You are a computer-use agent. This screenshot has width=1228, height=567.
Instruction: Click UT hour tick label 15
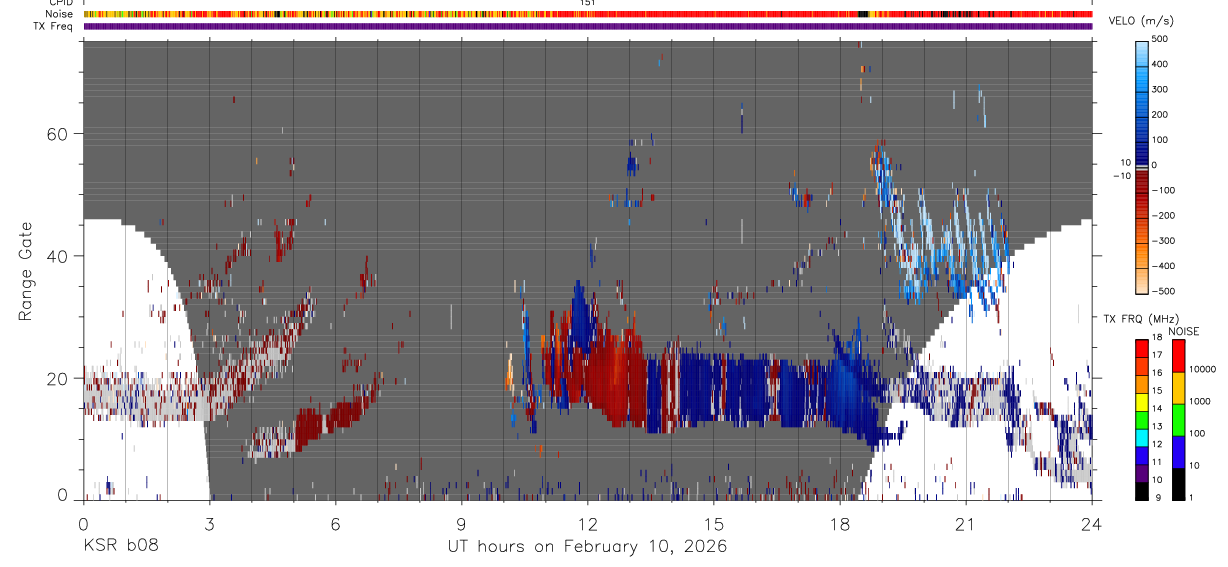[714, 523]
